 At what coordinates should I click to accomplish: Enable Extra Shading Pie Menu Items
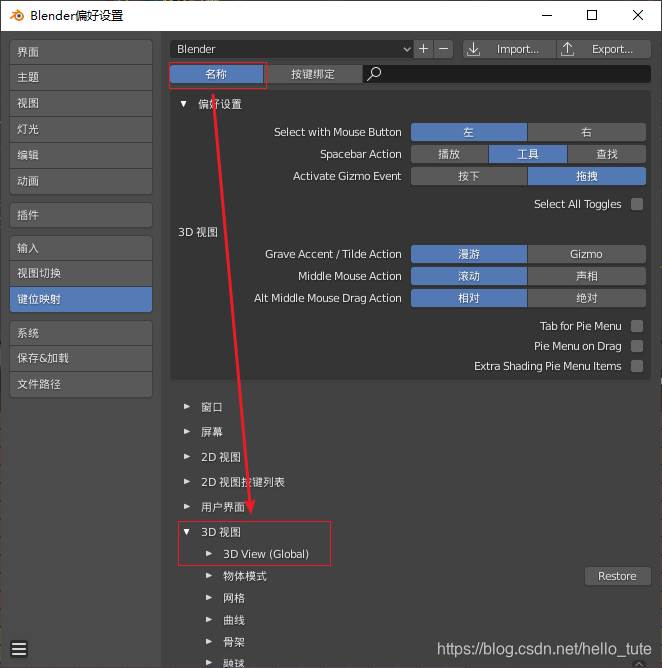[x=637, y=366]
